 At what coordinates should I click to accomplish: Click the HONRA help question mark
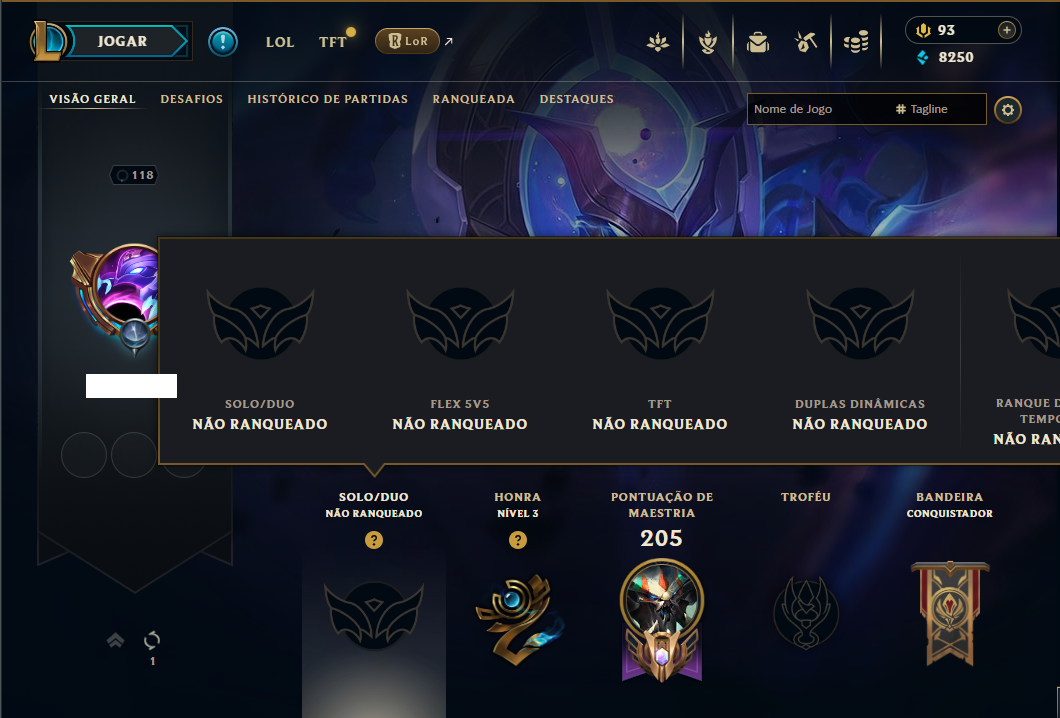click(x=518, y=540)
